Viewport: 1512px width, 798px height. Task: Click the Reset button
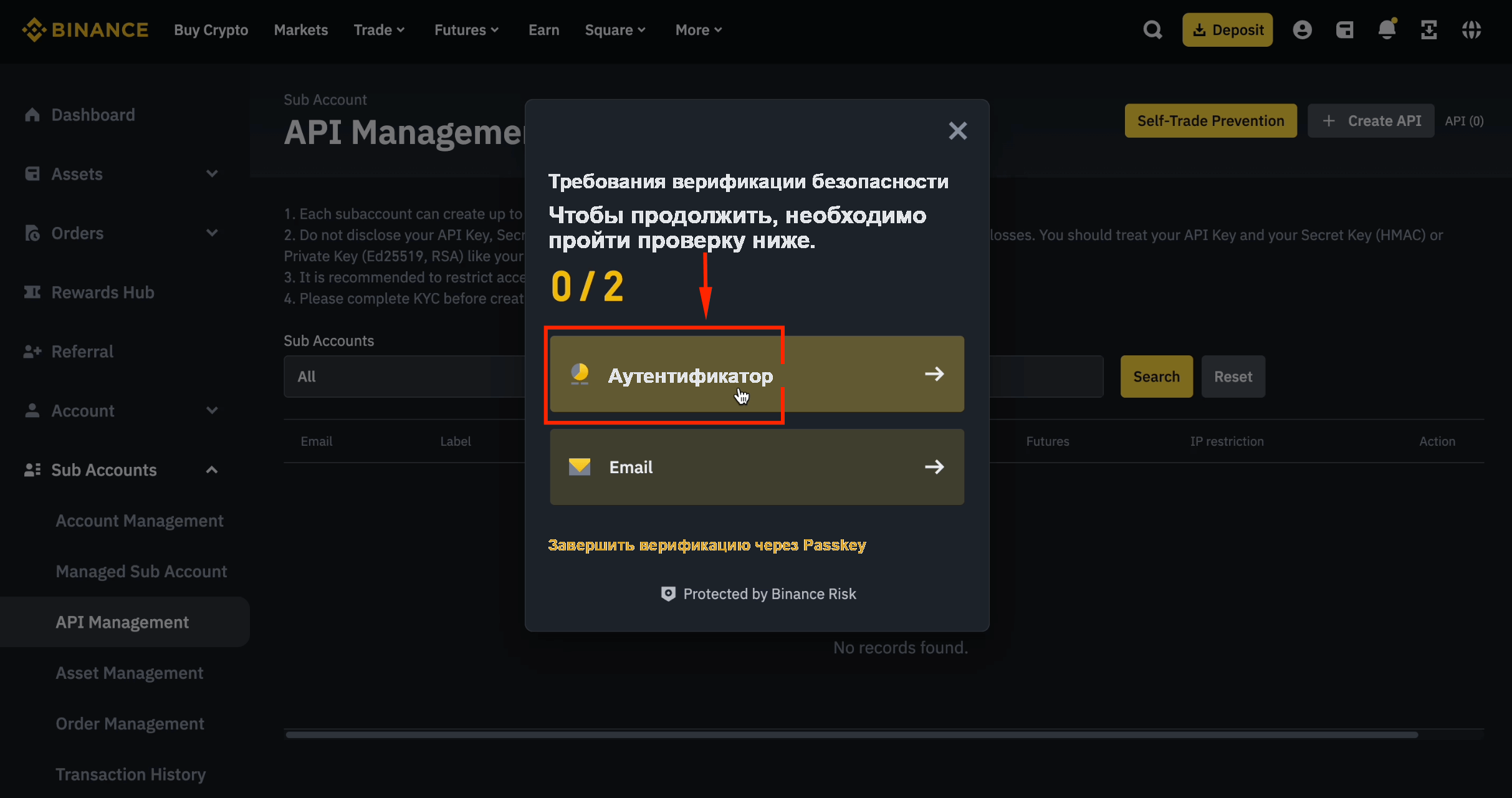tap(1233, 377)
